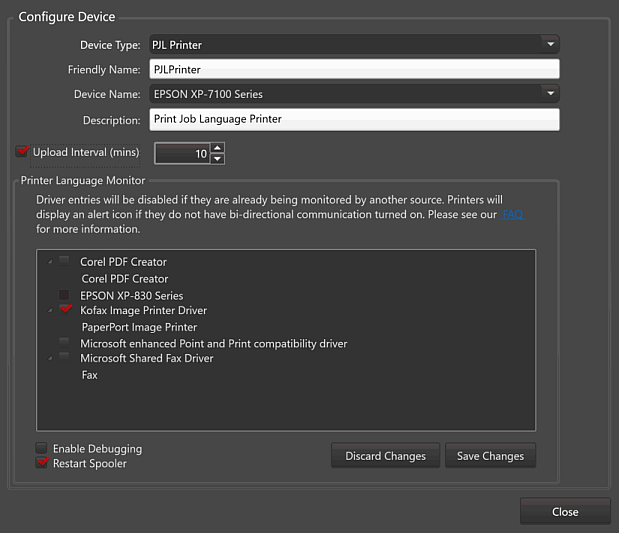Image resolution: width=619 pixels, height=533 pixels.
Task: Uncheck the Upload Interval checkbox
Action: click(22, 152)
